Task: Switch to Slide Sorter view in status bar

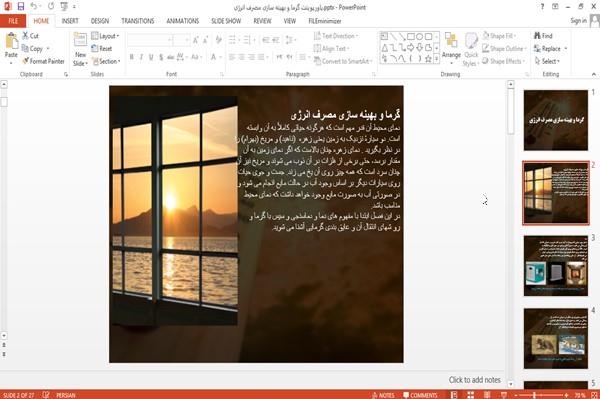Action: point(470,395)
